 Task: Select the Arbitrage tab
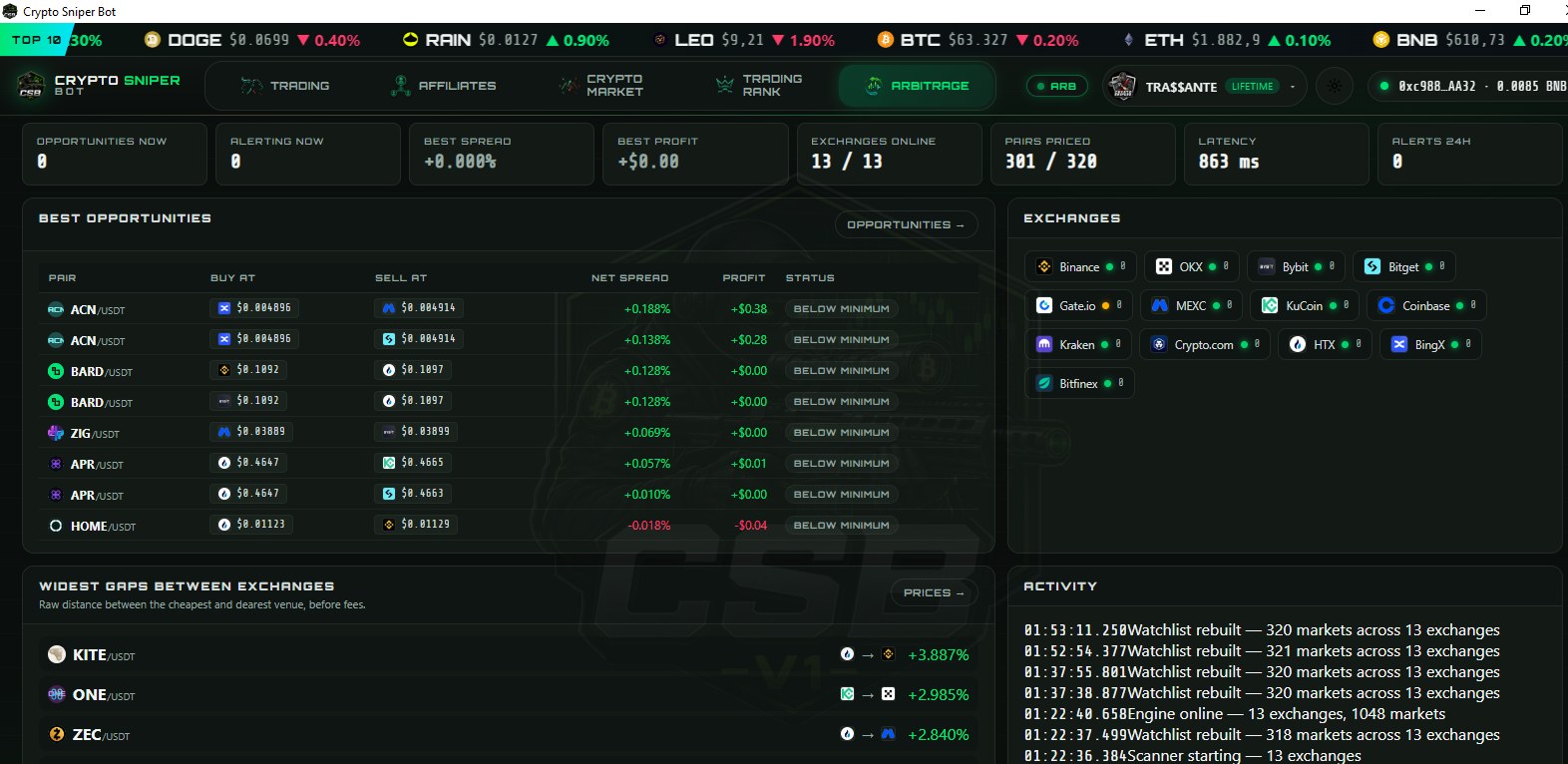917,86
